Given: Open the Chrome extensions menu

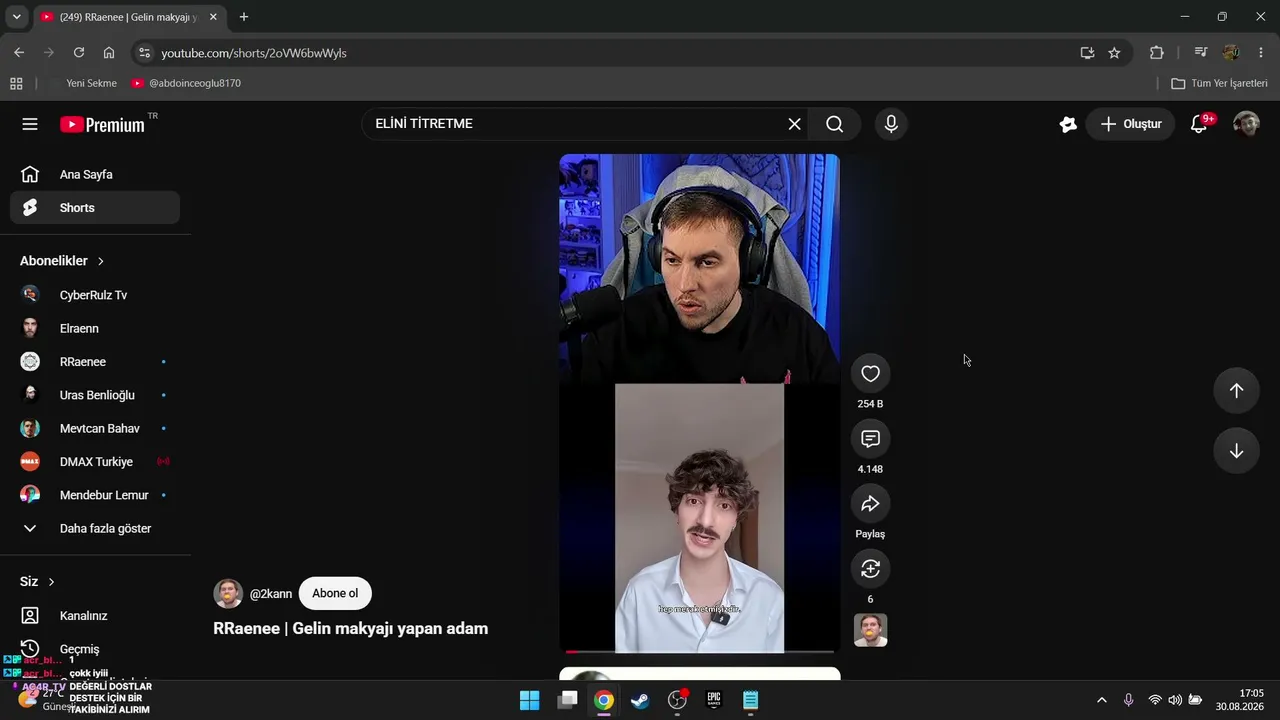Looking at the screenshot, I should coord(1157,53).
